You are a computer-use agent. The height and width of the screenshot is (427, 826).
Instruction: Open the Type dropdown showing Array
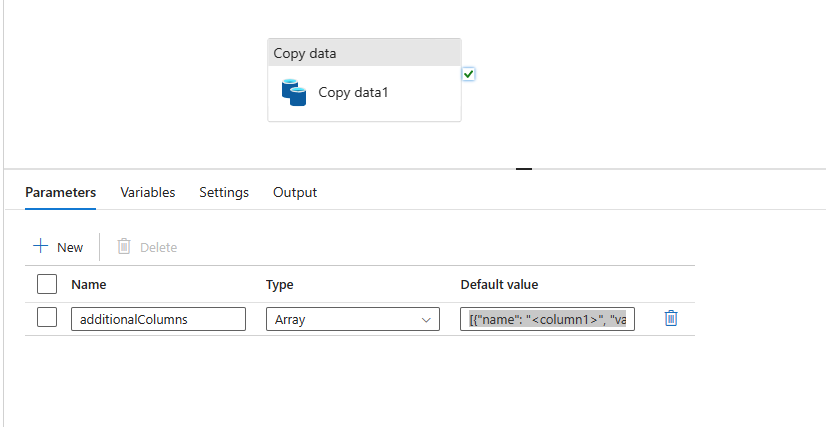352,319
